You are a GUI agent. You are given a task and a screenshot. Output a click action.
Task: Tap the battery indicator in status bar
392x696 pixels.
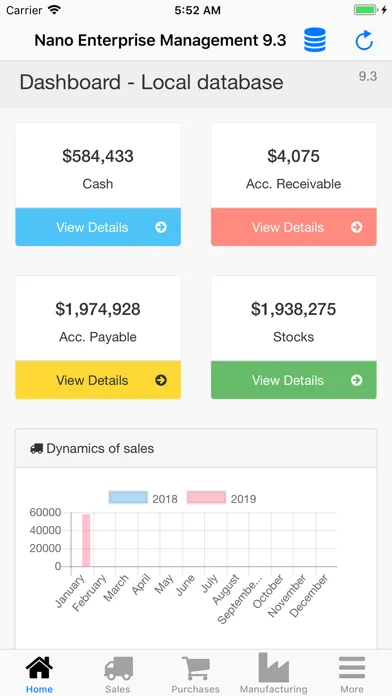(x=366, y=10)
